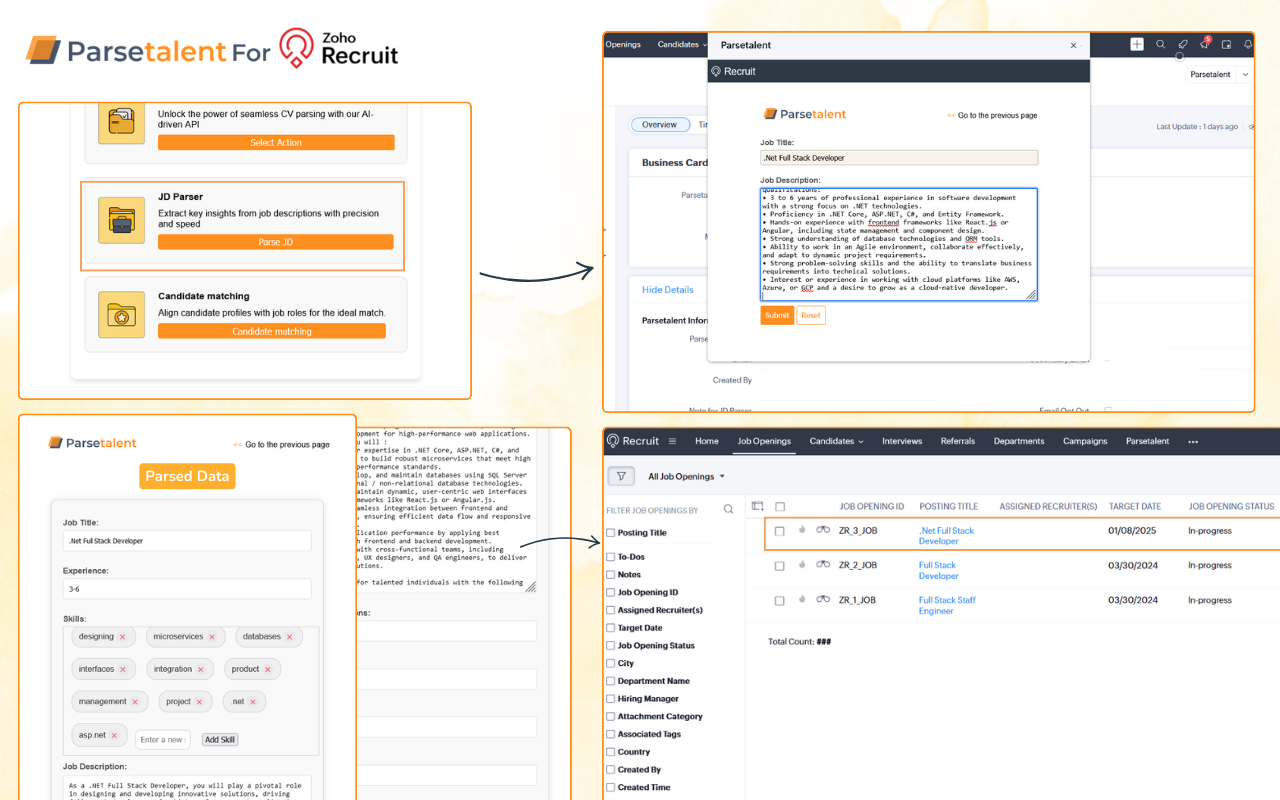Enable the Posting Title filter checkbox
Viewport: 1280px width, 800px height.
pyautogui.click(x=611, y=533)
